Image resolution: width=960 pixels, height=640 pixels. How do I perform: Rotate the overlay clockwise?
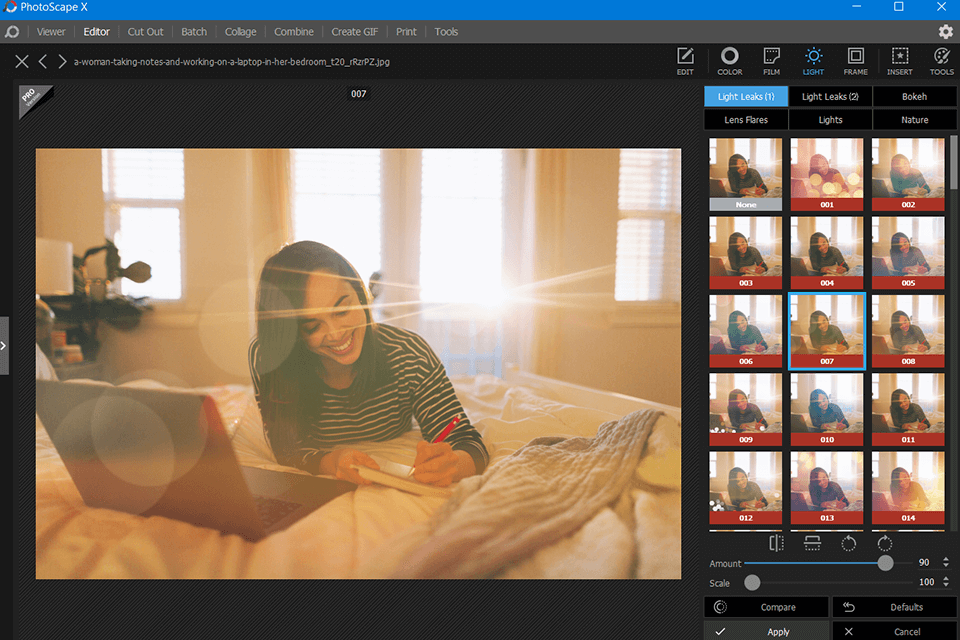(885, 543)
